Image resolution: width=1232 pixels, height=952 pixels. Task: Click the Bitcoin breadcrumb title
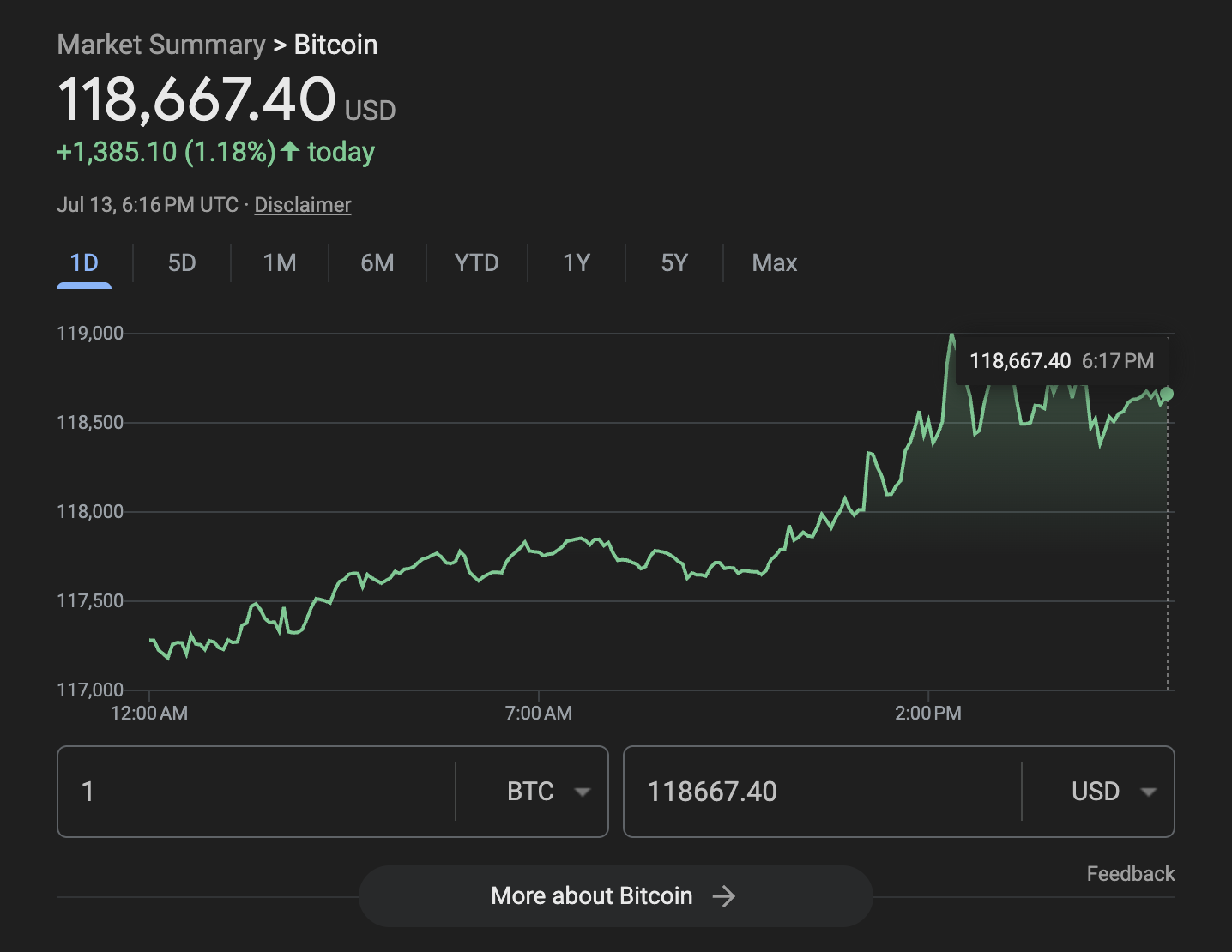[335, 45]
